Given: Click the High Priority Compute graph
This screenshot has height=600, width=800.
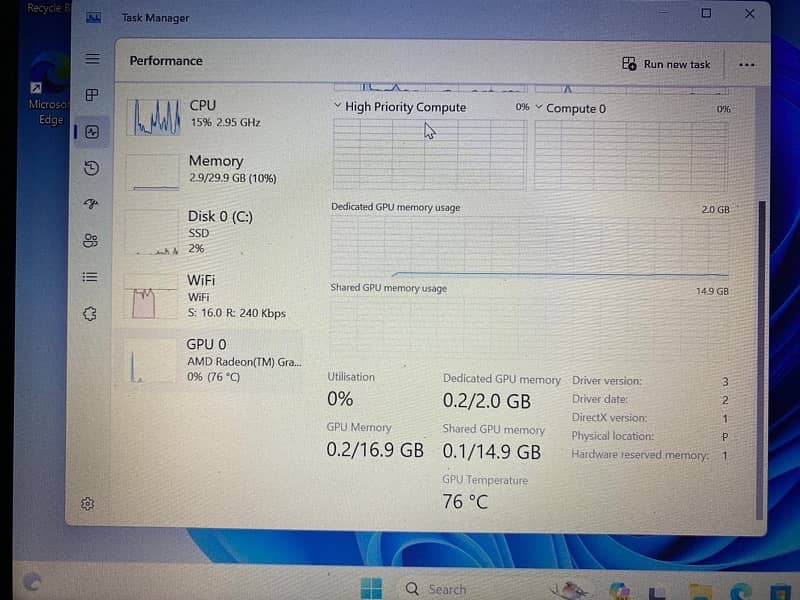Looking at the screenshot, I should pyautogui.click(x=430, y=155).
